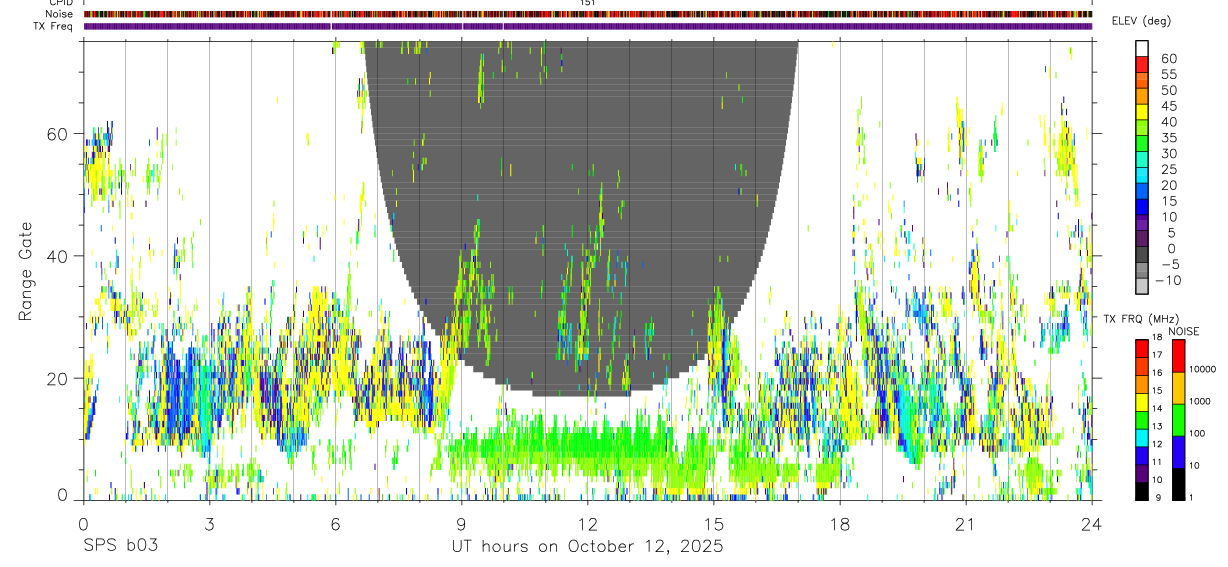Click the NOISE legend label '10000'
Viewport: 1228px width, 567px height.
pyautogui.click(x=1203, y=369)
